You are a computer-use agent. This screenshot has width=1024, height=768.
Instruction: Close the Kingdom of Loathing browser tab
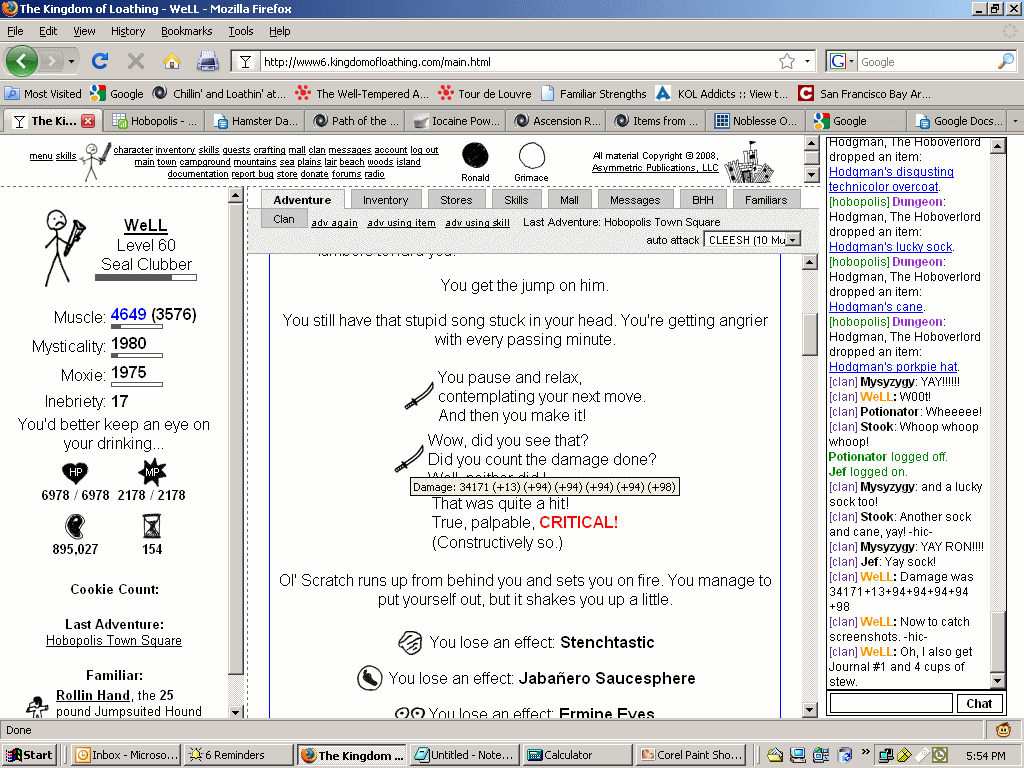[x=88, y=121]
